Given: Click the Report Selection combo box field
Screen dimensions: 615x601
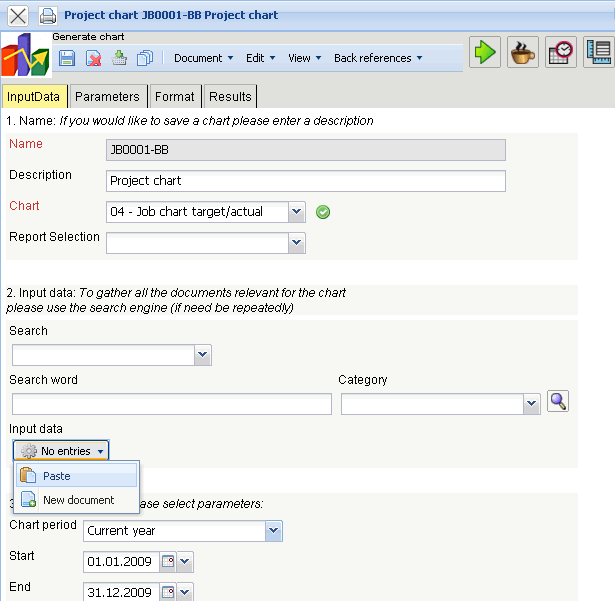Looking at the screenshot, I should pyautogui.click(x=197, y=243).
